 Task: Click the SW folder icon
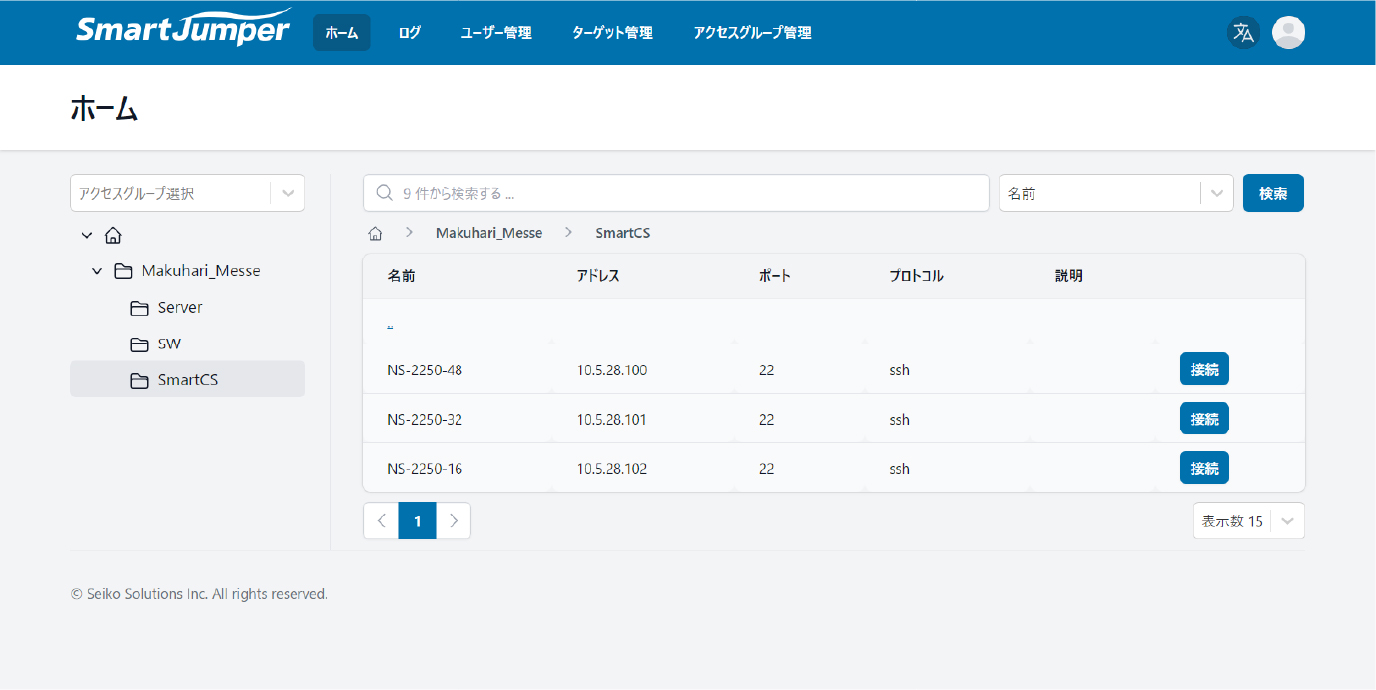[x=139, y=344]
